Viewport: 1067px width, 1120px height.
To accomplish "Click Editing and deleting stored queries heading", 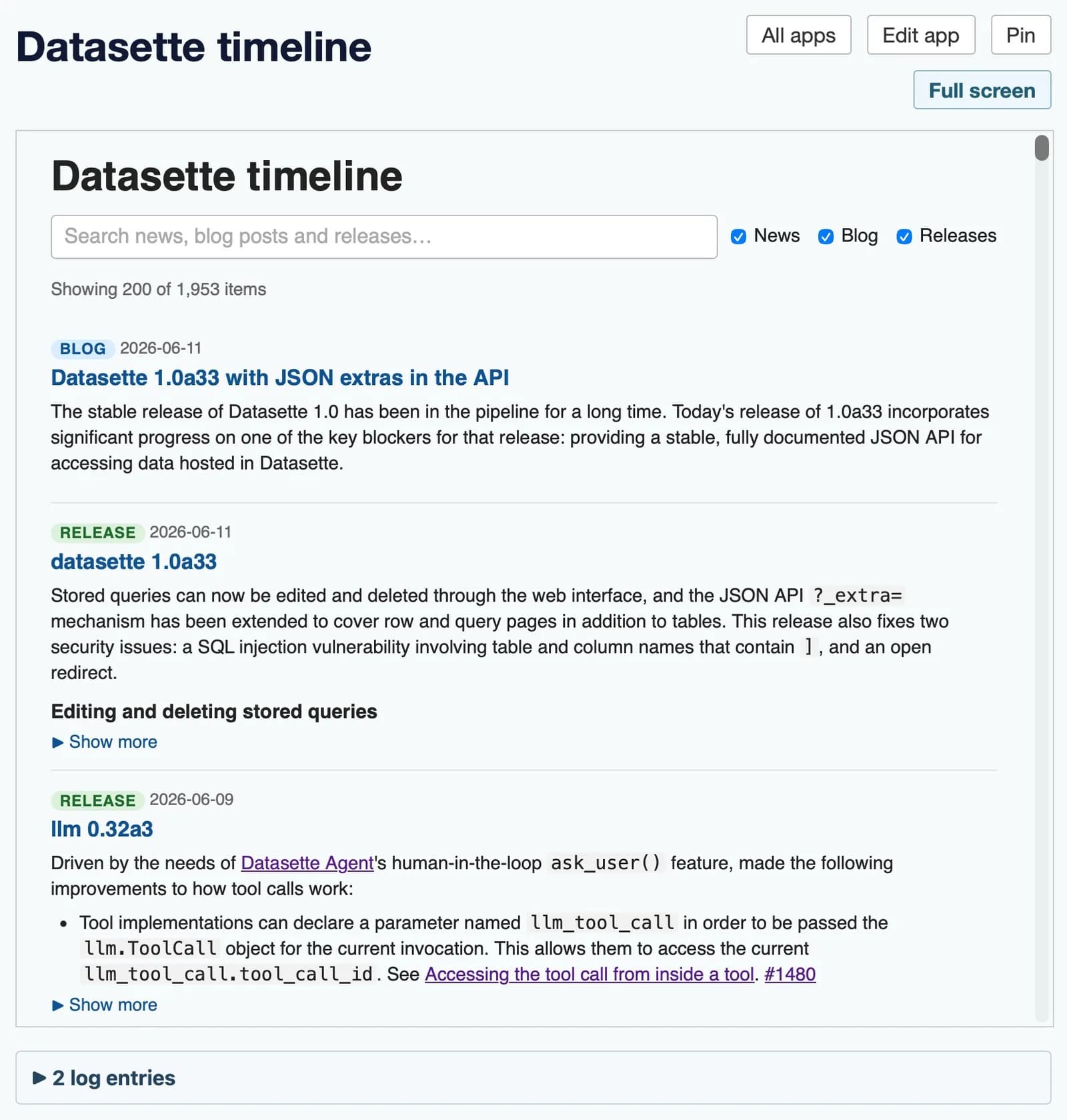I will click(214, 711).
